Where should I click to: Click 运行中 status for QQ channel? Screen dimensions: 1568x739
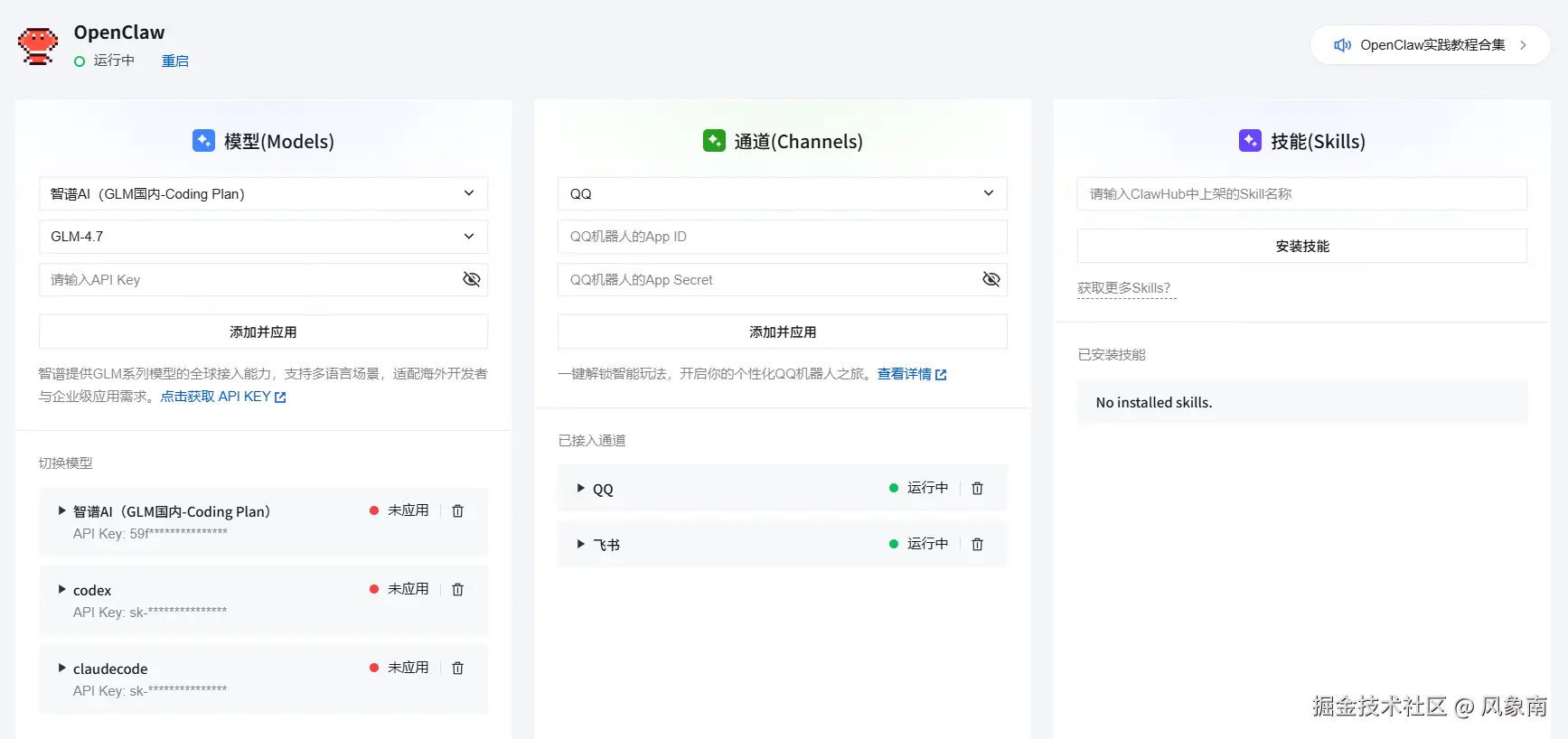[x=928, y=488]
